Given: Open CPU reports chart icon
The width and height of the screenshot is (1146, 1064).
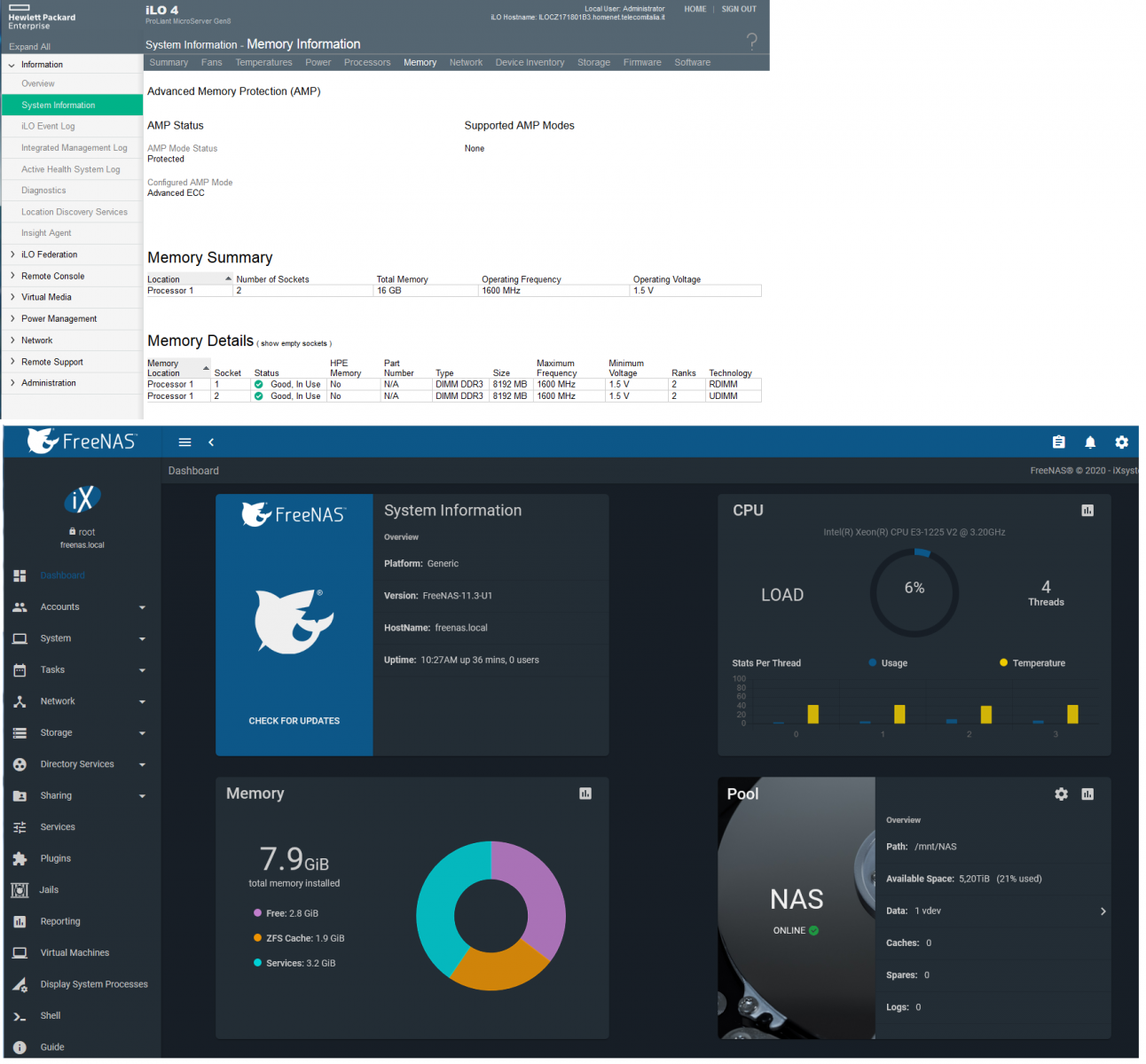Looking at the screenshot, I should click(x=1087, y=510).
